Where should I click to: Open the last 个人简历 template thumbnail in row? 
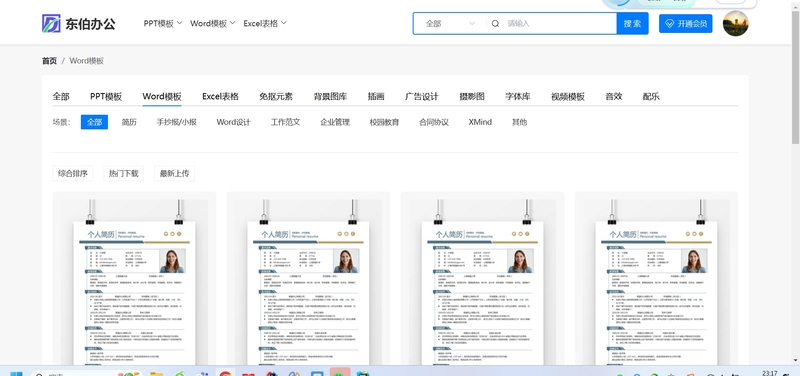[x=656, y=282]
